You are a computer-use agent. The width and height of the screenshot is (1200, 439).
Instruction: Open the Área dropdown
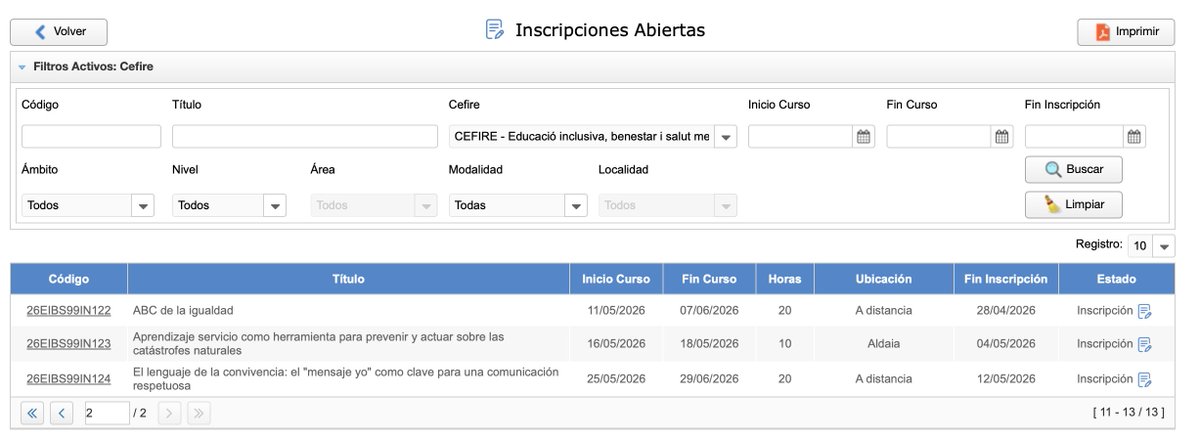pos(427,205)
